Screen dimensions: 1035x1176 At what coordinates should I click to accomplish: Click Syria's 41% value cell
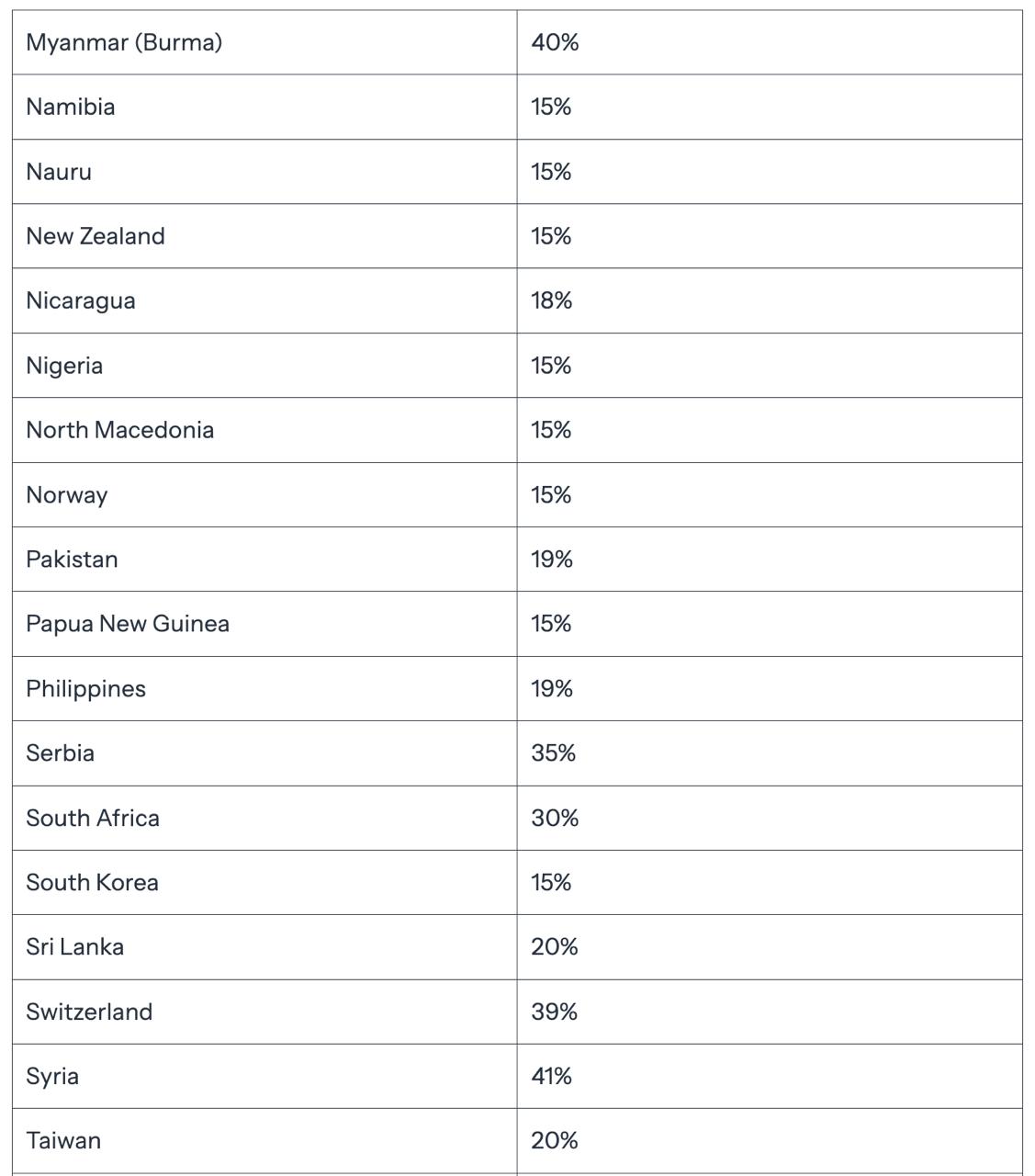tap(551, 1076)
